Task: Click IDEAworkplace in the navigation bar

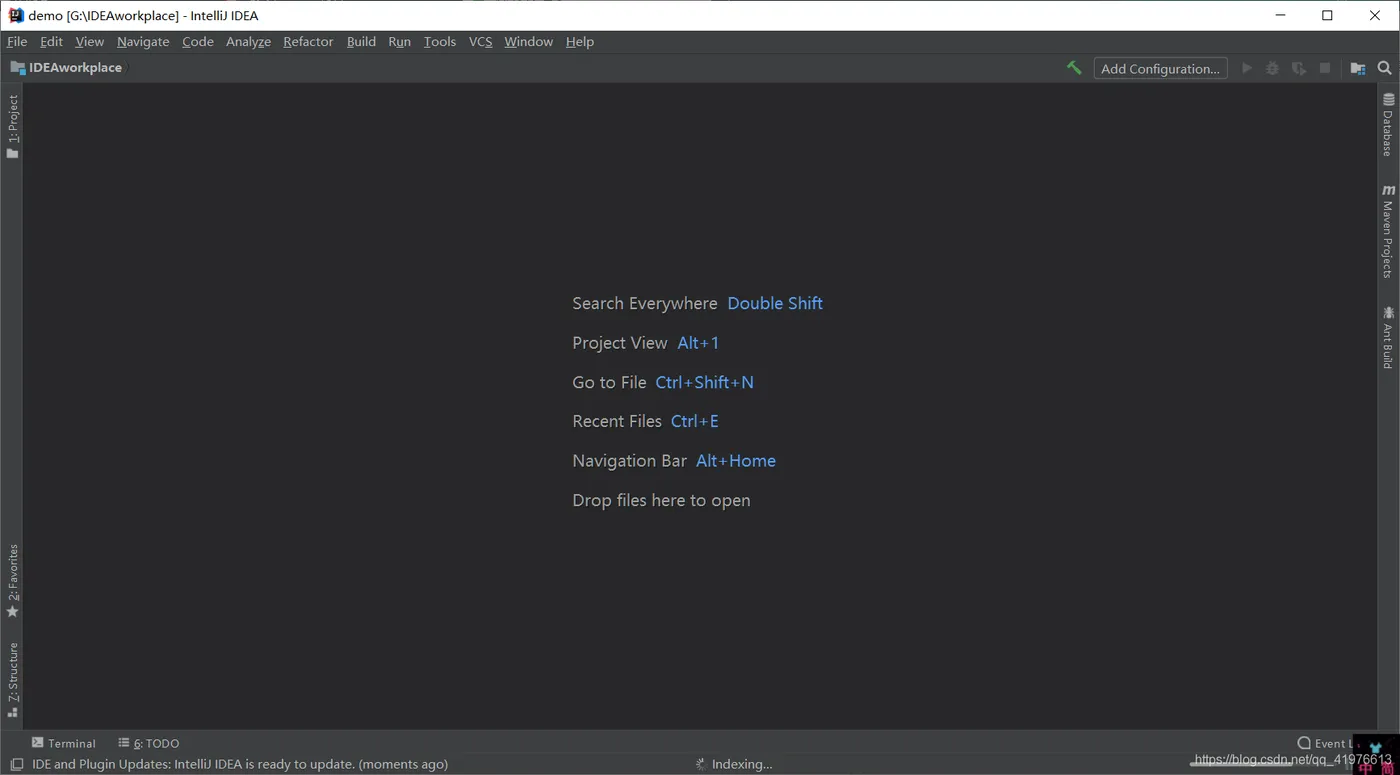Action: pyautogui.click(x=67, y=68)
